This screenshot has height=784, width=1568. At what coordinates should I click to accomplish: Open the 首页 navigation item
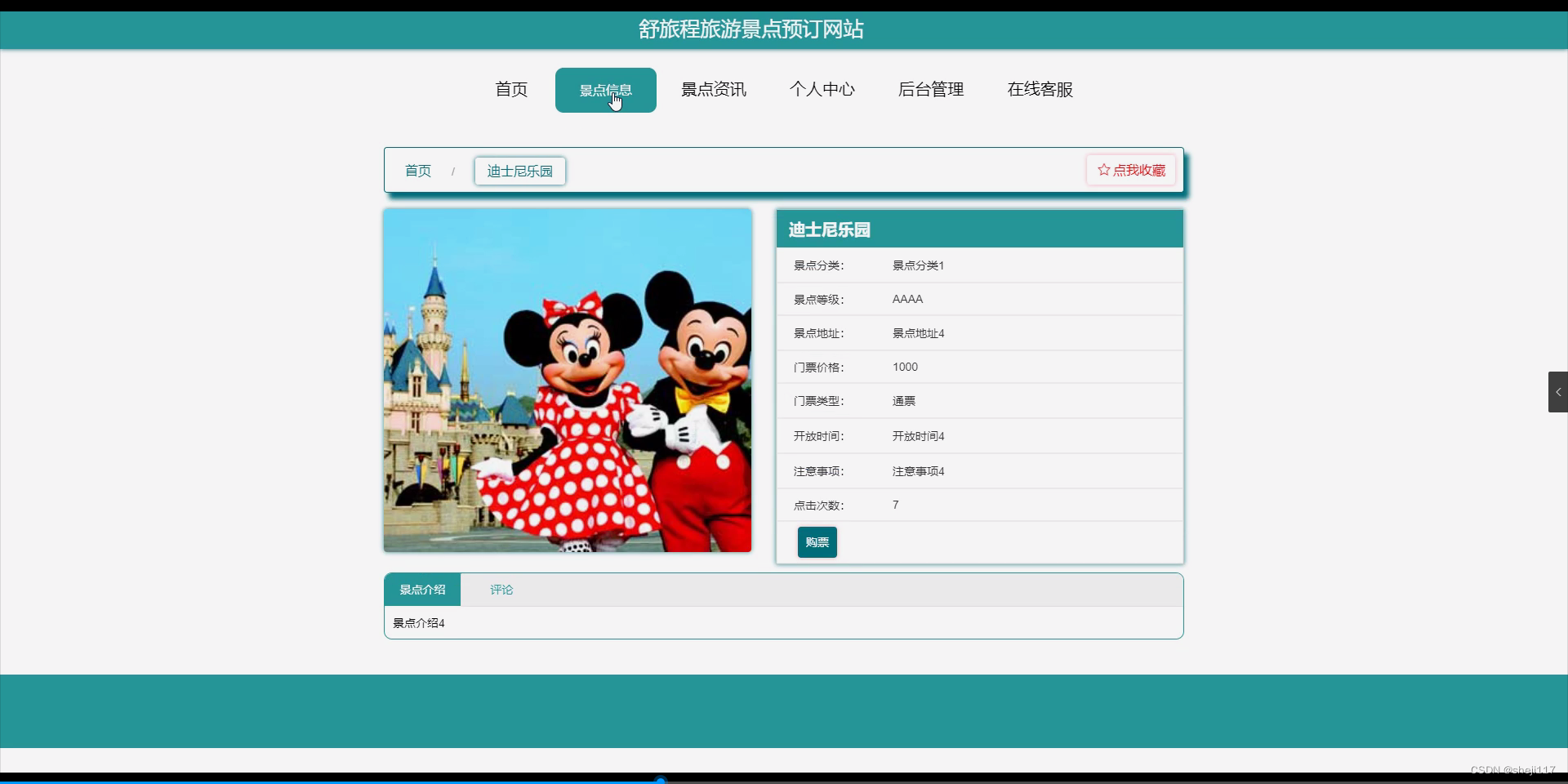pos(510,90)
